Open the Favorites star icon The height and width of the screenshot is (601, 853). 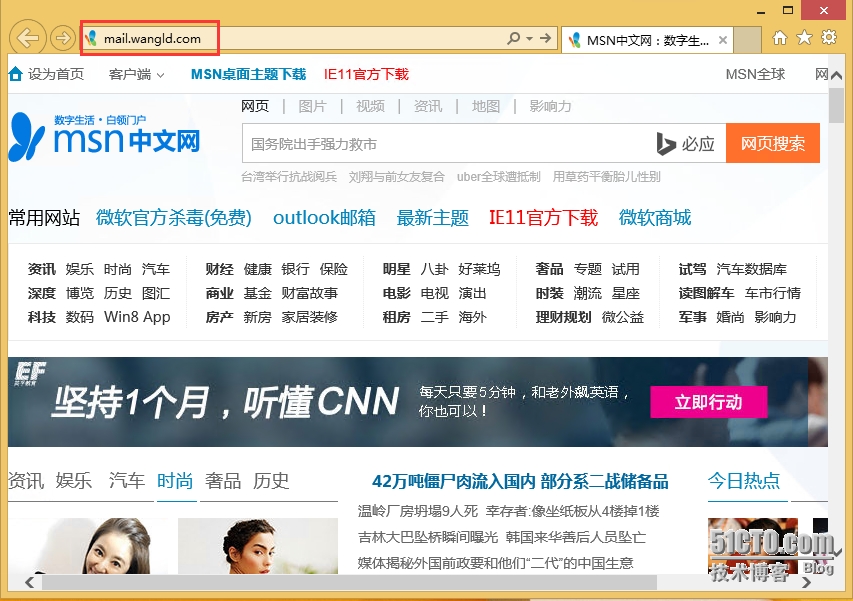coord(804,38)
